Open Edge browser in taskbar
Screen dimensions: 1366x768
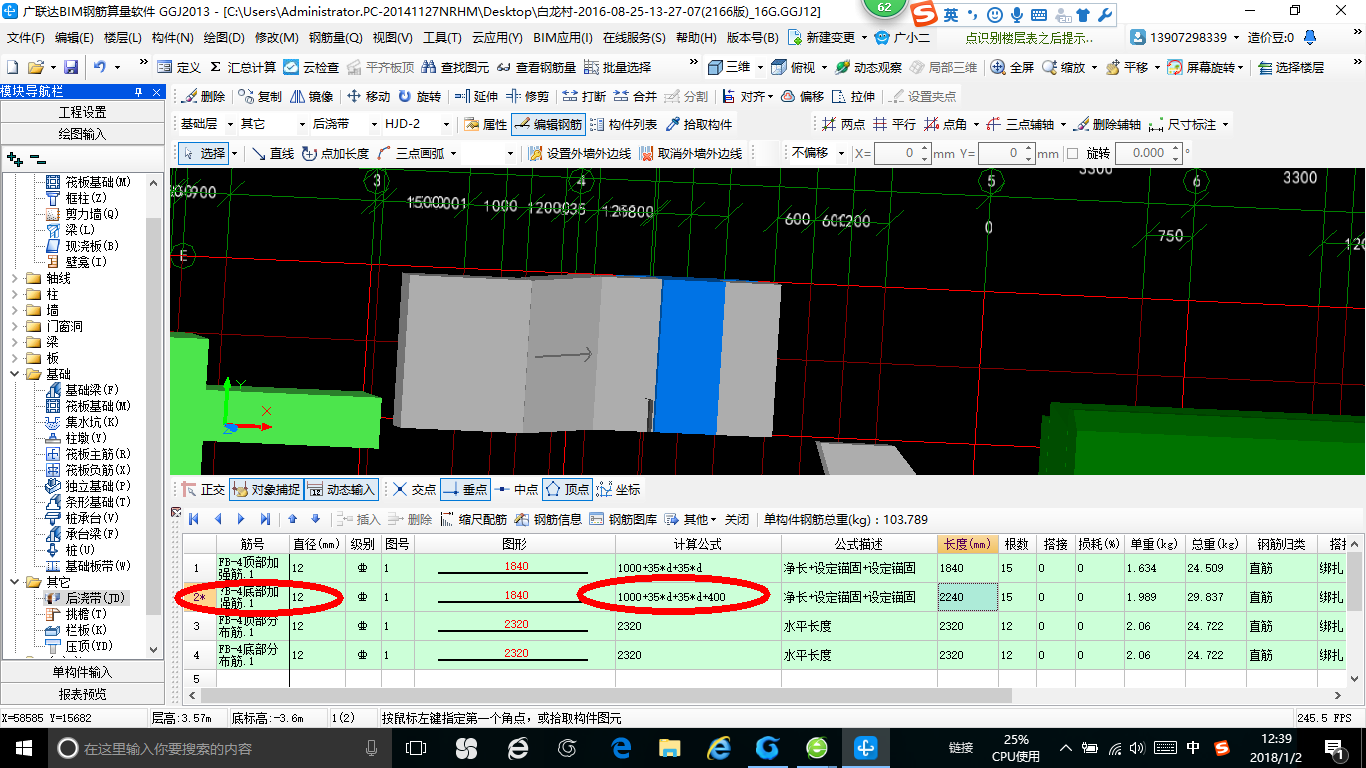[x=621, y=747]
